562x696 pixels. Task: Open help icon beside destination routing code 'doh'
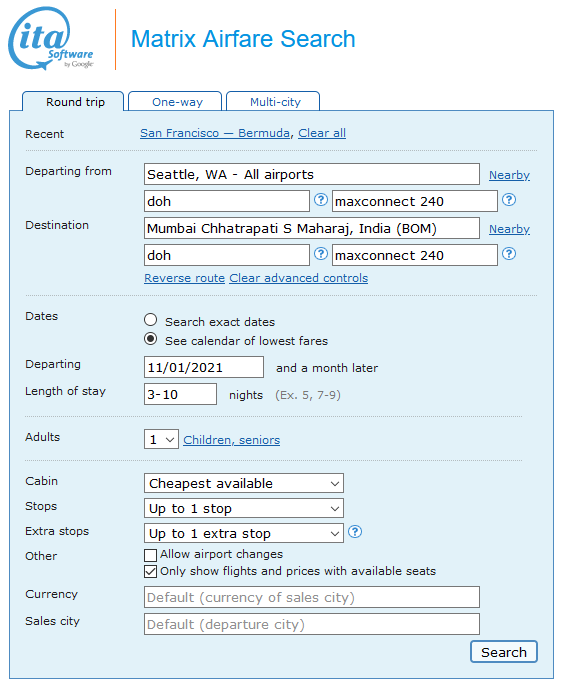321,254
